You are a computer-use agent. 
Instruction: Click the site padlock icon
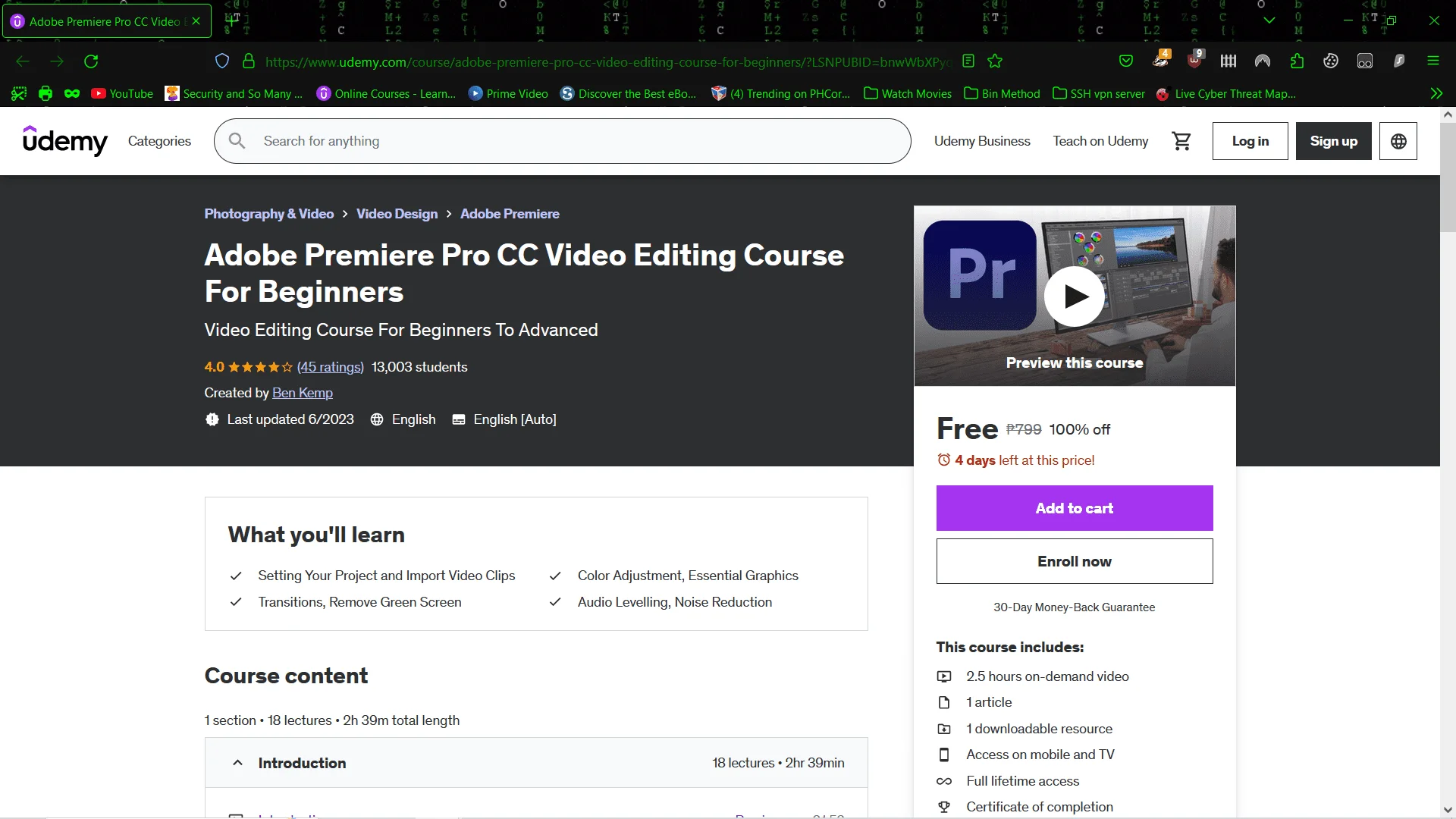coord(249,61)
